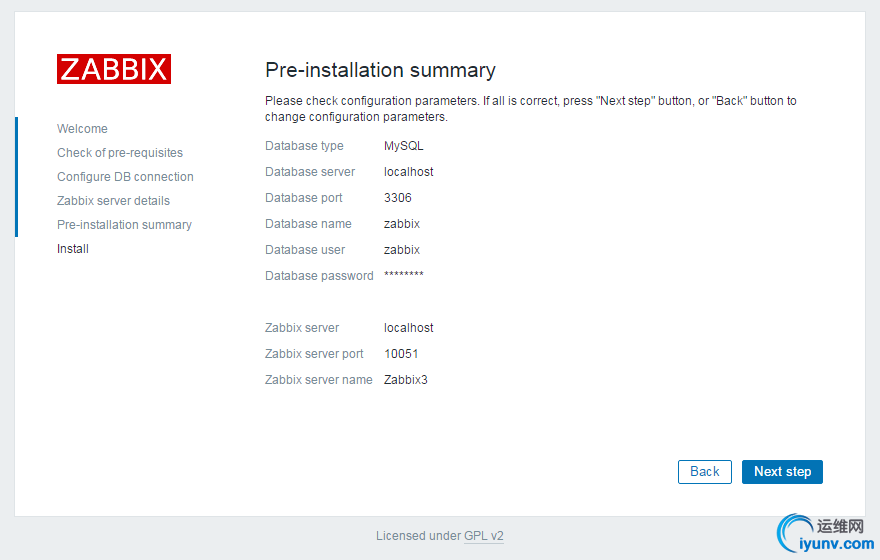
Task: Click the Zabbix server port value 10051
Action: tap(401, 354)
